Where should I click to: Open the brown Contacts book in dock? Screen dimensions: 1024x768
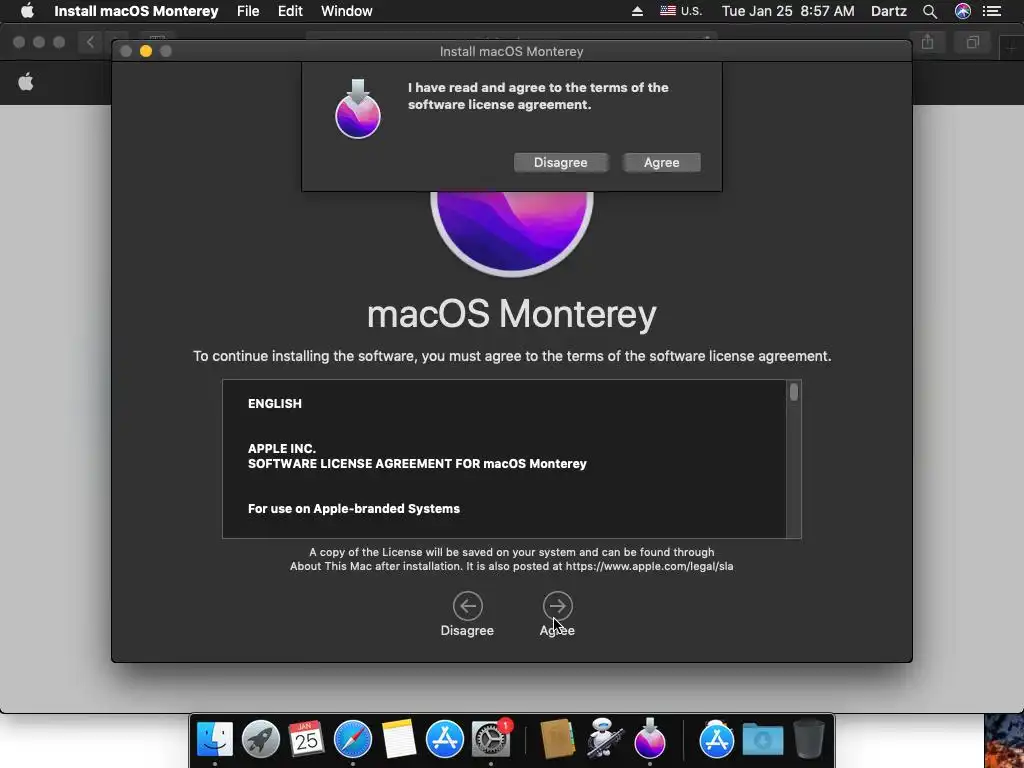(558, 739)
